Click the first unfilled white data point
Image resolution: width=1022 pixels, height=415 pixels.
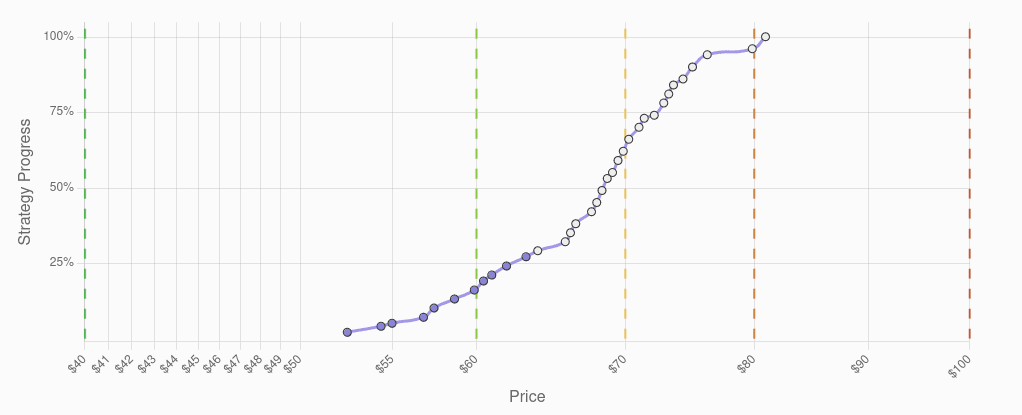point(537,251)
